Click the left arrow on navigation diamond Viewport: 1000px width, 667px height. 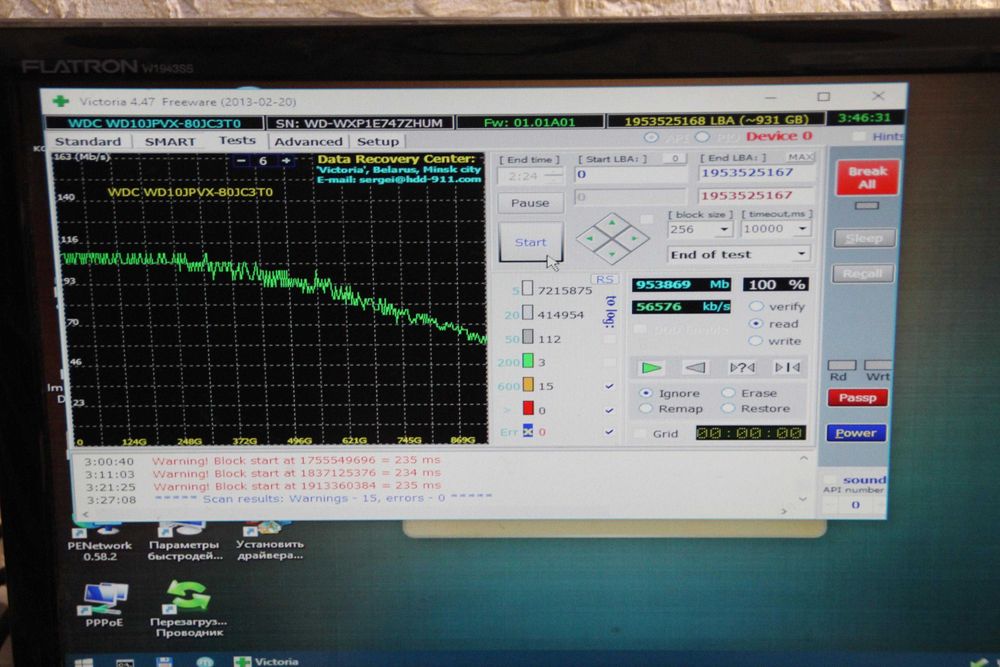[589, 238]
